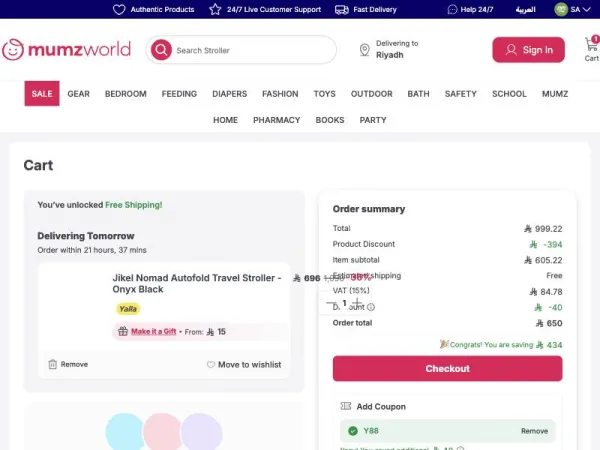
Task: Click the Y88 coupon code text
Action: (371, 431)
